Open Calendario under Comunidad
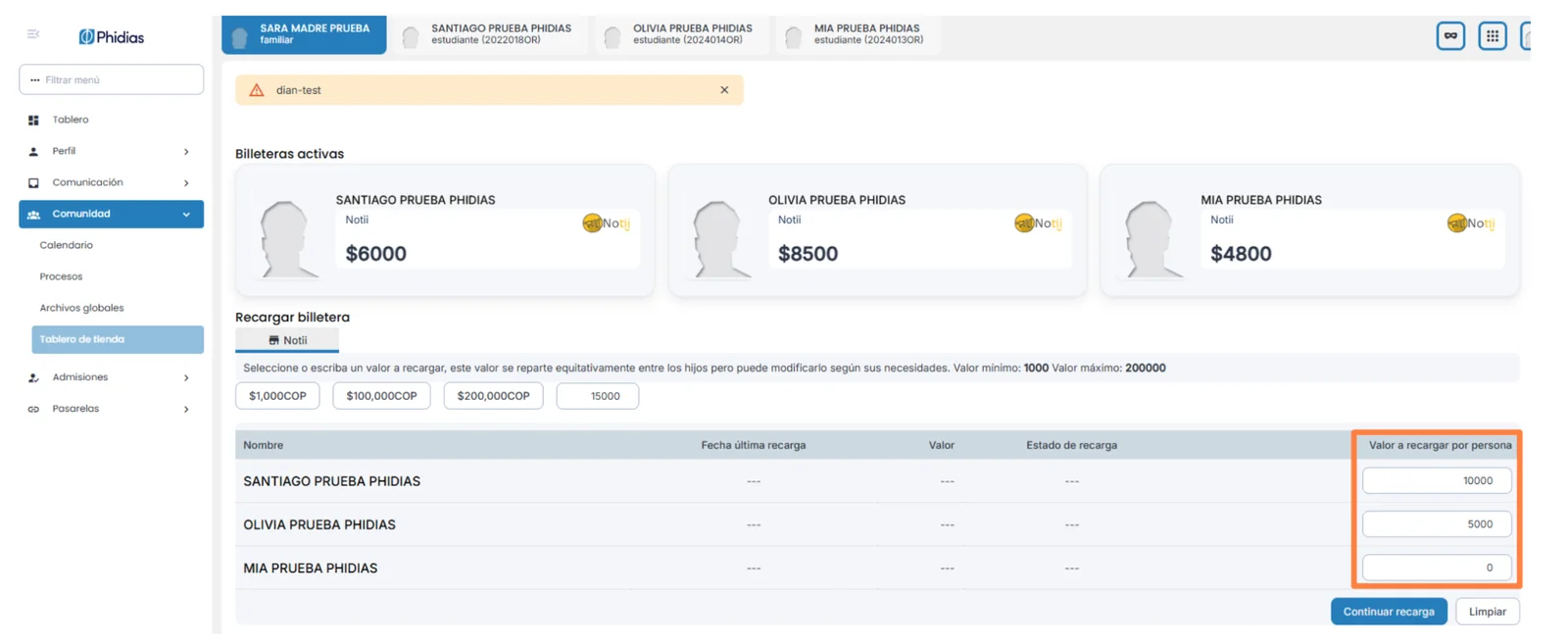This screenshot has height=643, width=1568. [x=67, y=245]
